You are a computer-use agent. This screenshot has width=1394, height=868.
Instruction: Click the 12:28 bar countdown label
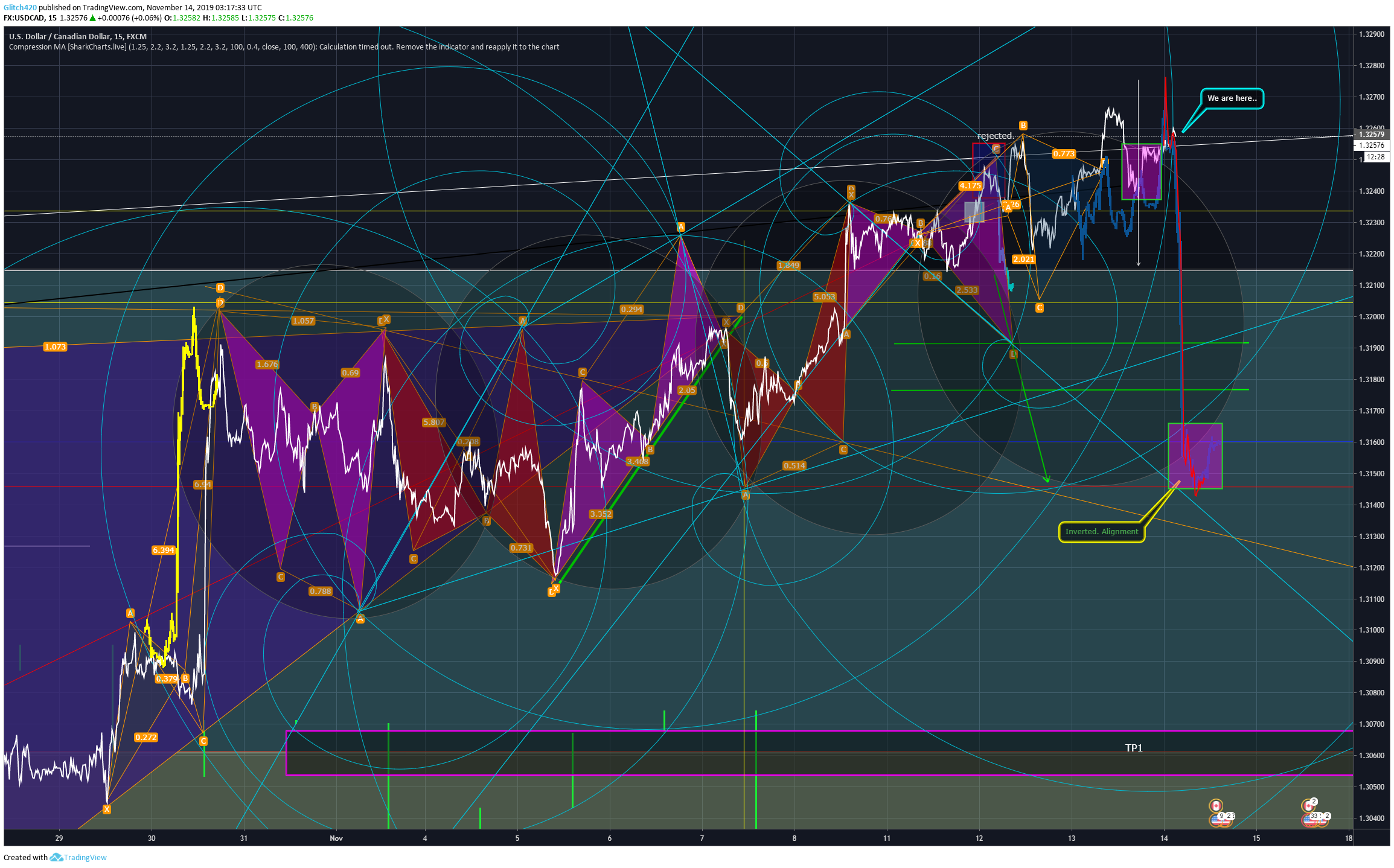pyautogui.click(x=1376, y=157)
